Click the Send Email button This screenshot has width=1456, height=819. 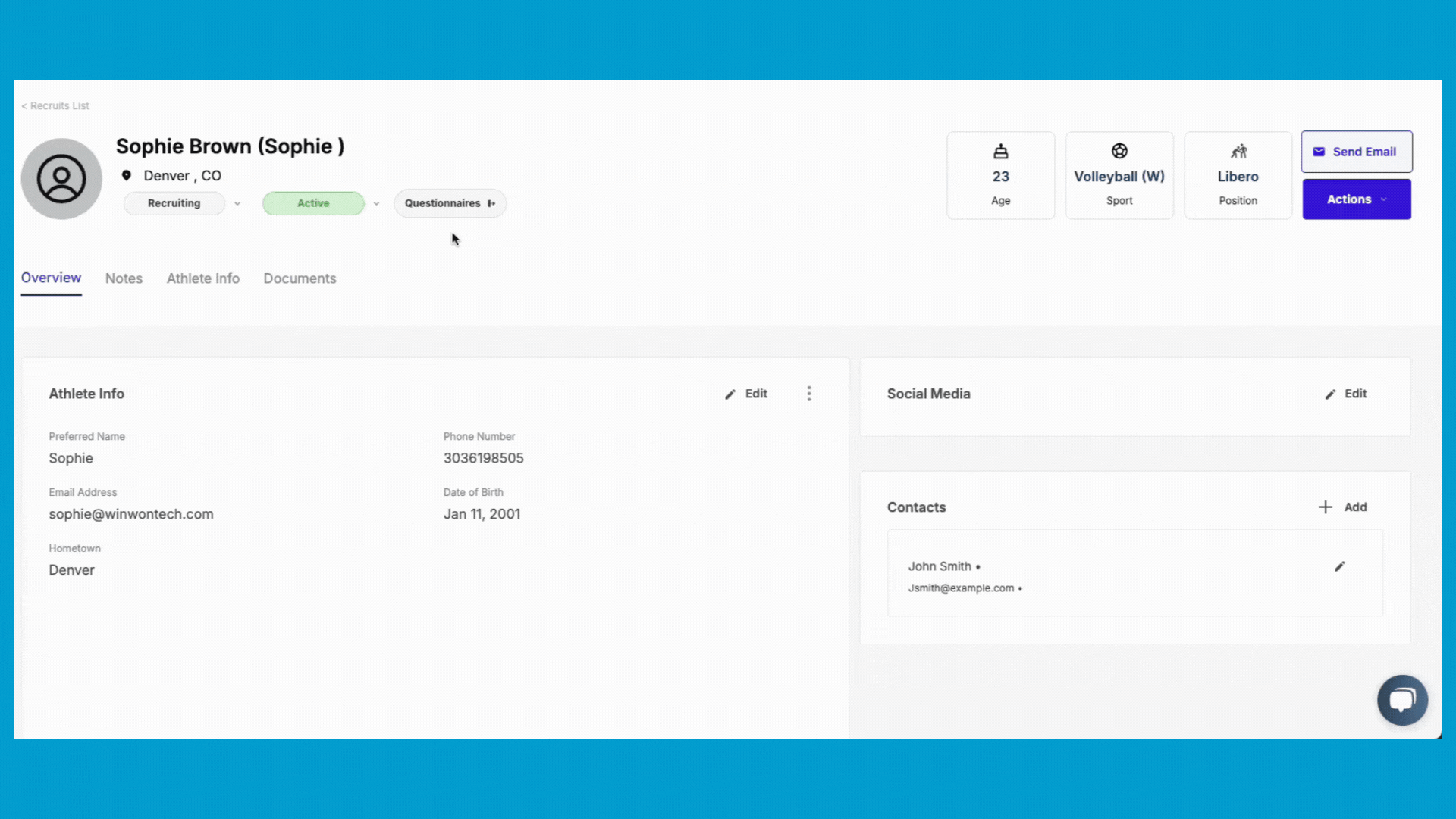pos(1356,152)
